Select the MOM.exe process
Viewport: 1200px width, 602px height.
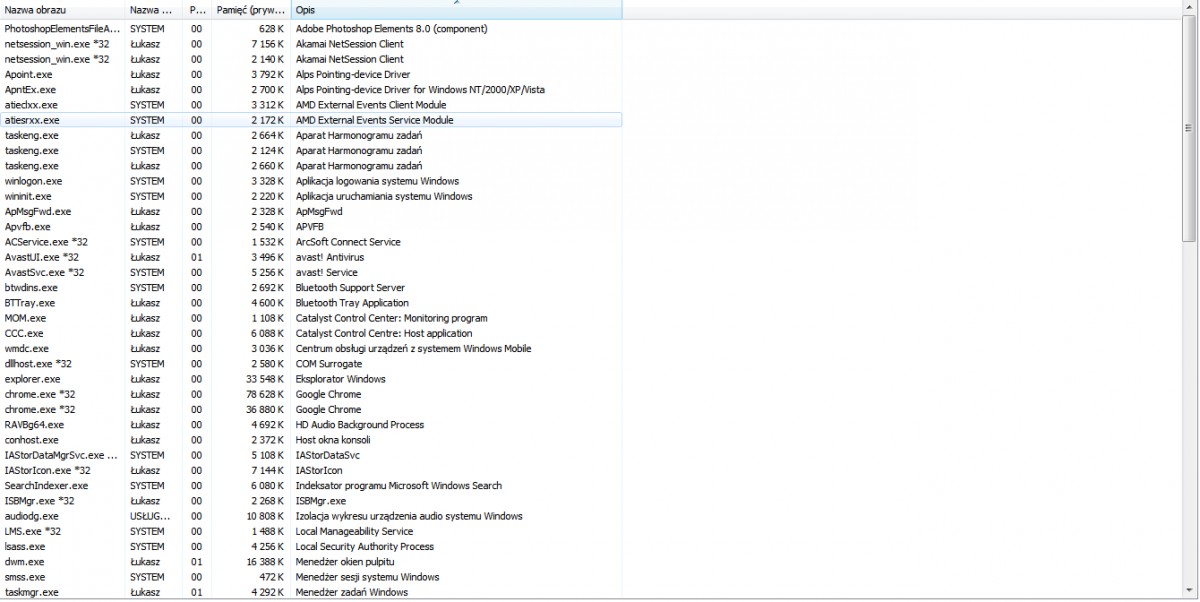click(311, 318)
